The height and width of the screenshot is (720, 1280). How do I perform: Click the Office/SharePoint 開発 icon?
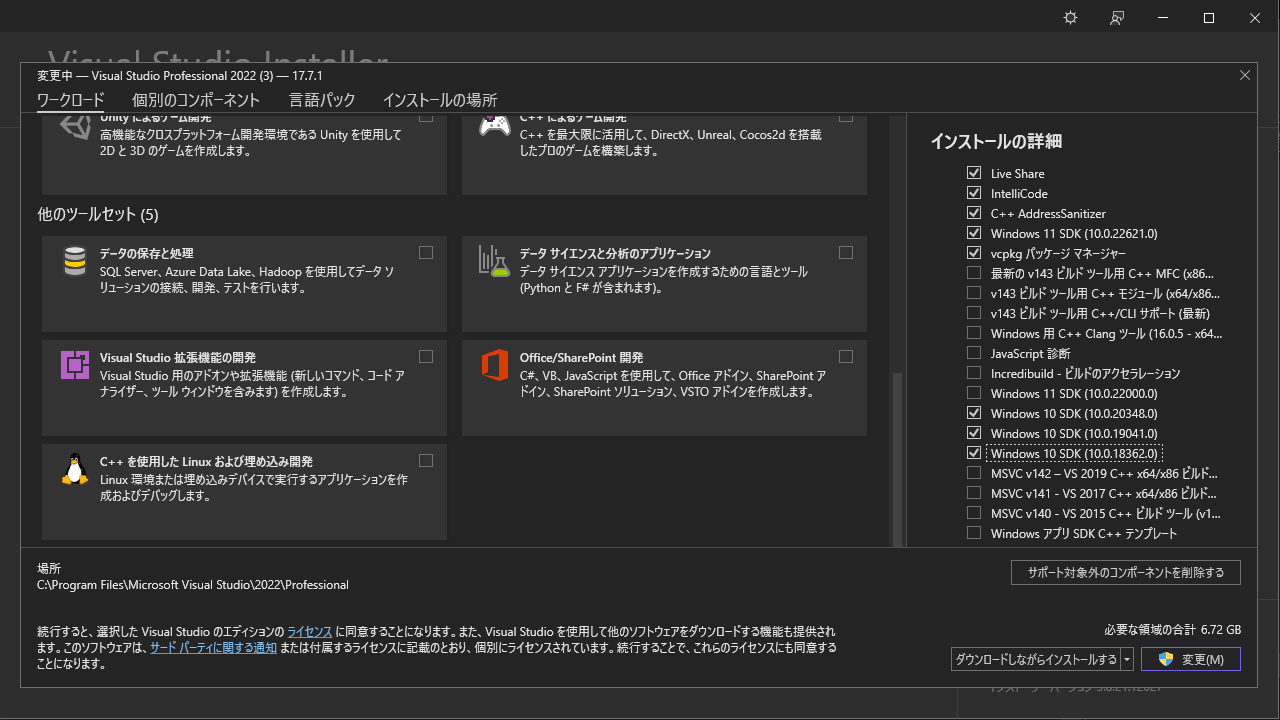coord(494,365)
